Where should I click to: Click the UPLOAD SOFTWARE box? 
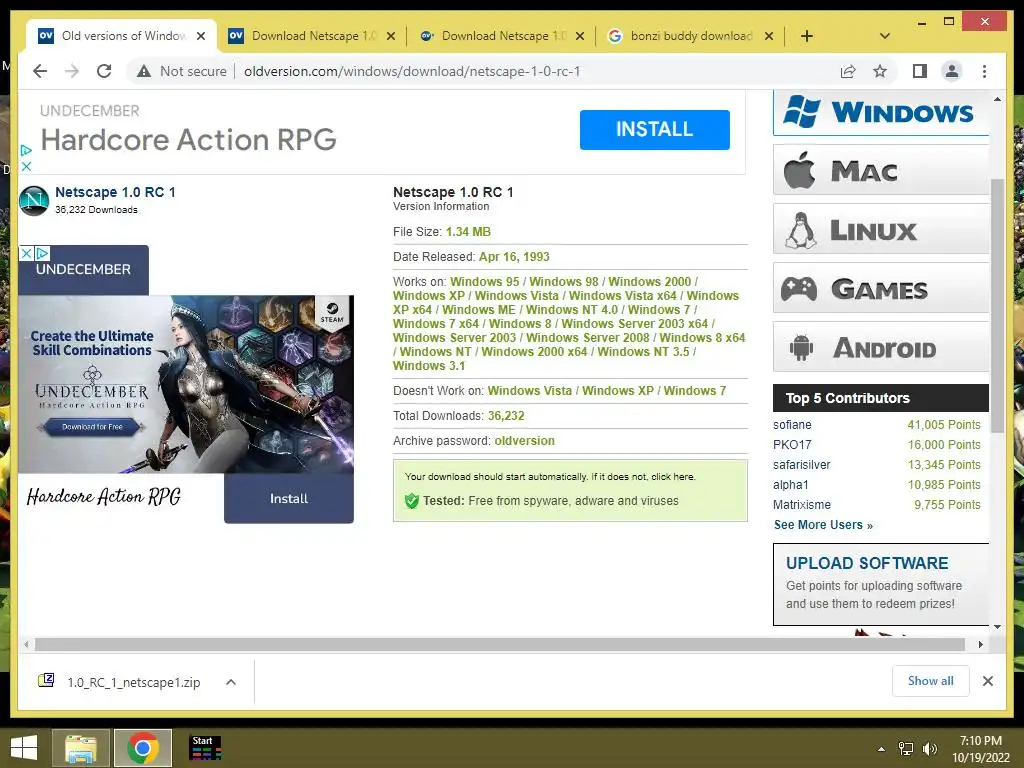coord(881,584)
